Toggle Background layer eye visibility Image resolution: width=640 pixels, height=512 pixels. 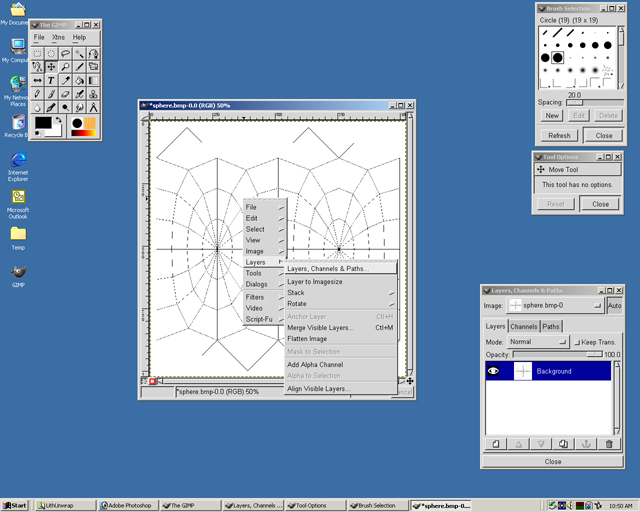(493, 371)
